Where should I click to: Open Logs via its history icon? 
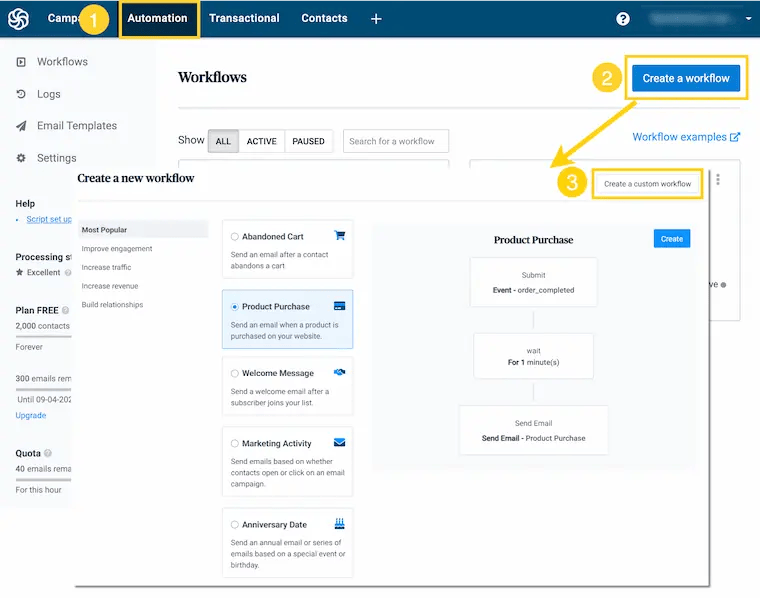[21, 94]
